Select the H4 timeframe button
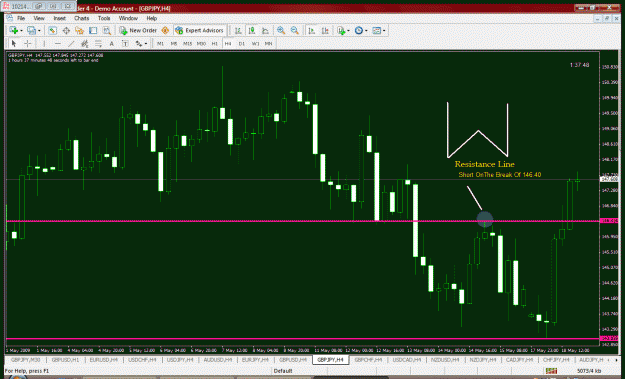625x379 pixels. point(228,43)
